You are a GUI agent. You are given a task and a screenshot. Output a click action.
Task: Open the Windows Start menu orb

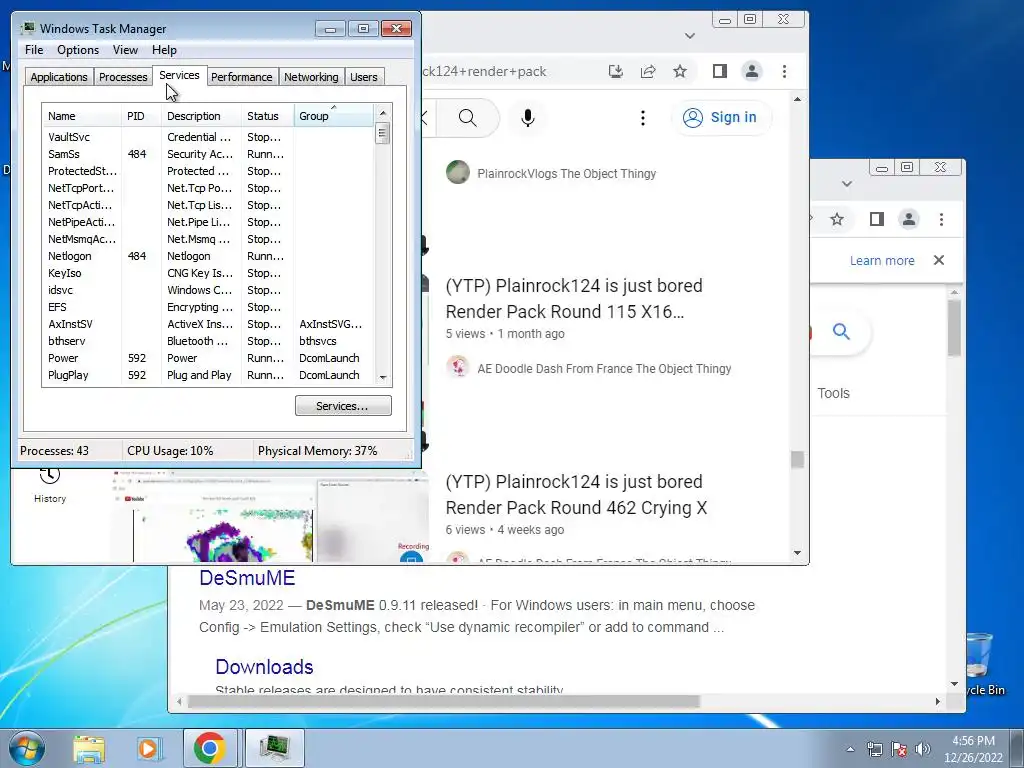pos(25,748)
